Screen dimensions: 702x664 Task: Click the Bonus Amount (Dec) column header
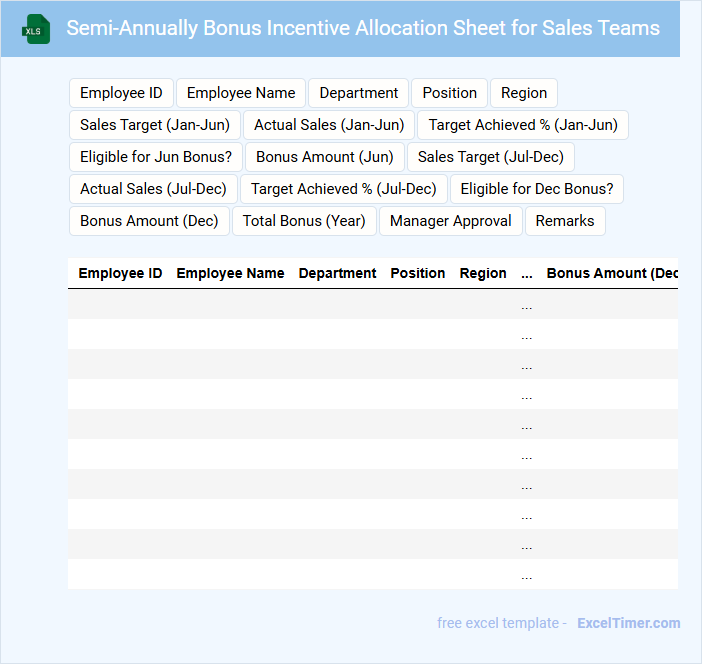pos(612,273)
